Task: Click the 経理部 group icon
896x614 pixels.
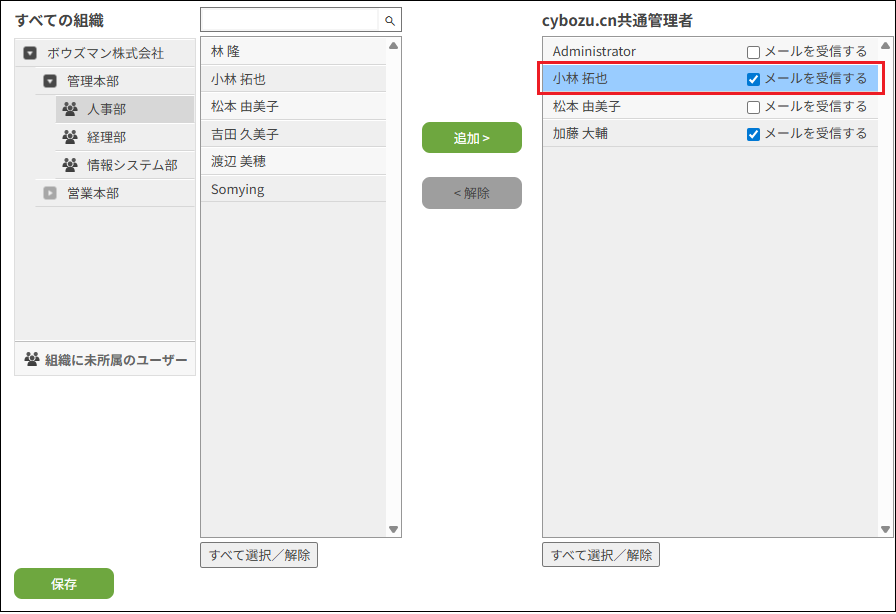Action: pyautogui.click(x=70, y=137)
